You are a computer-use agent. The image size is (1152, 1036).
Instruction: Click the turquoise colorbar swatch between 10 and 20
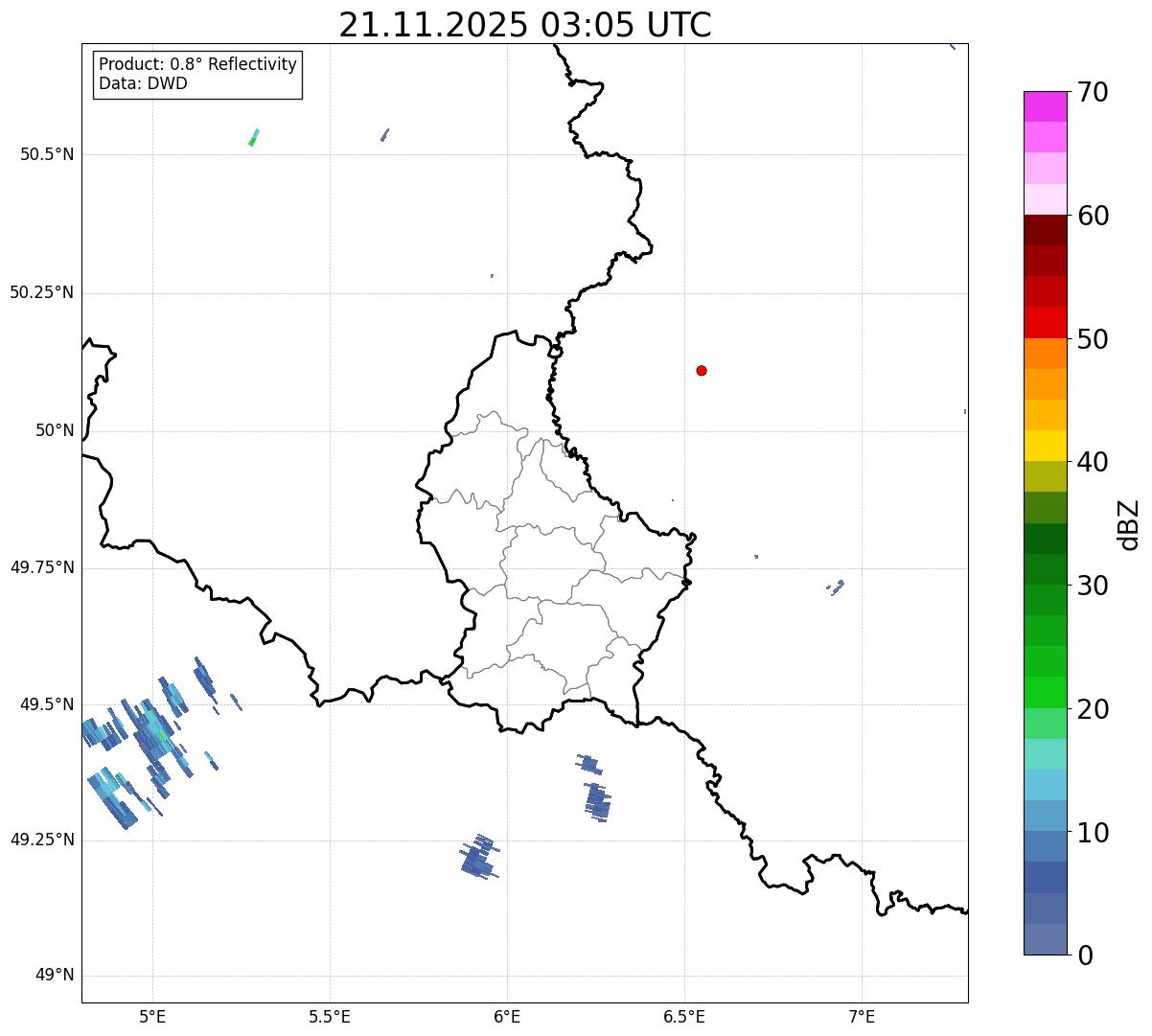[1045, 754]
